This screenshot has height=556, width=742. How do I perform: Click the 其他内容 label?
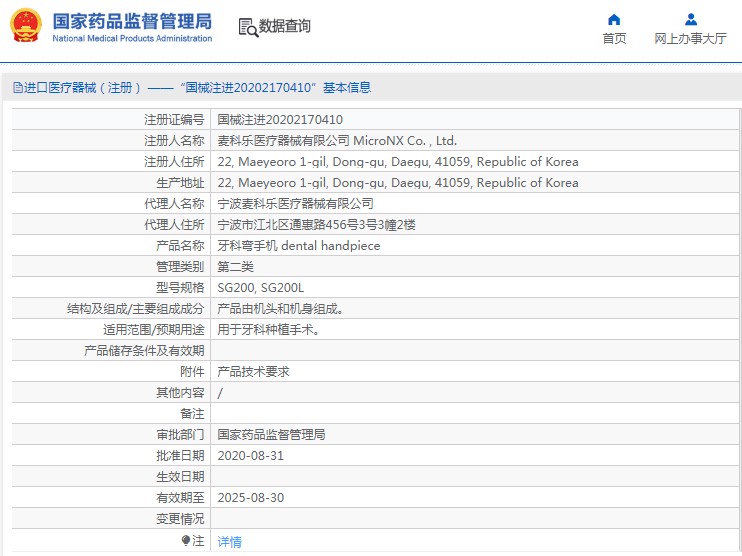click(x=180, y=392)
